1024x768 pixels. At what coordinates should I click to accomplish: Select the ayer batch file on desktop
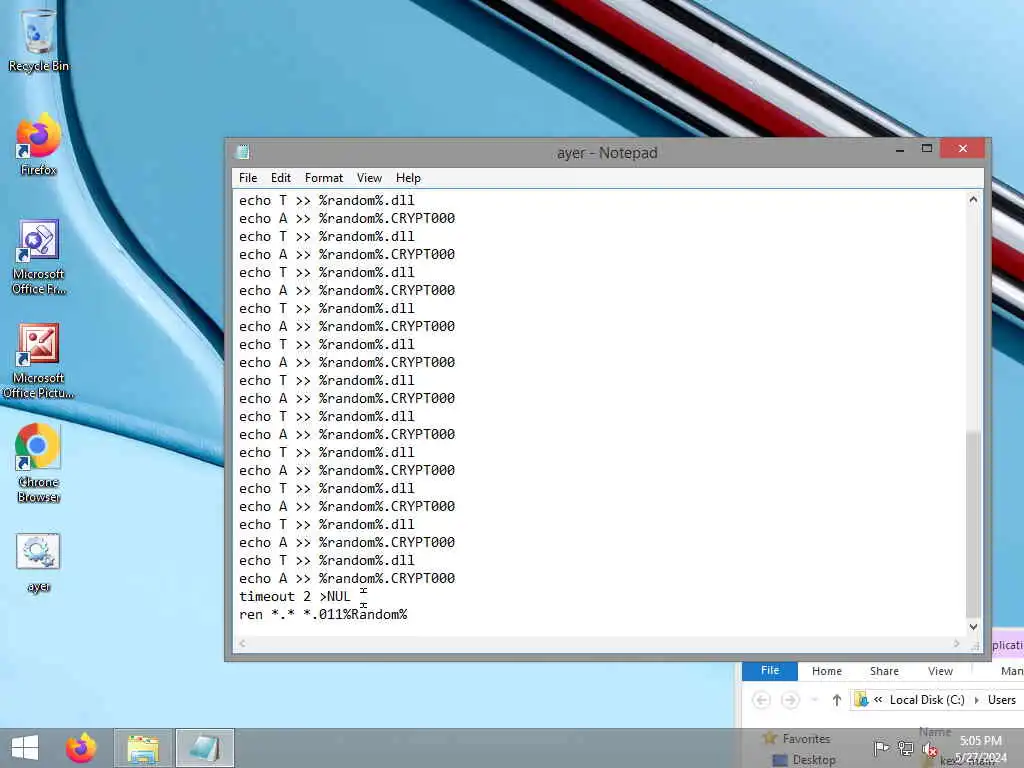[38, 562]
